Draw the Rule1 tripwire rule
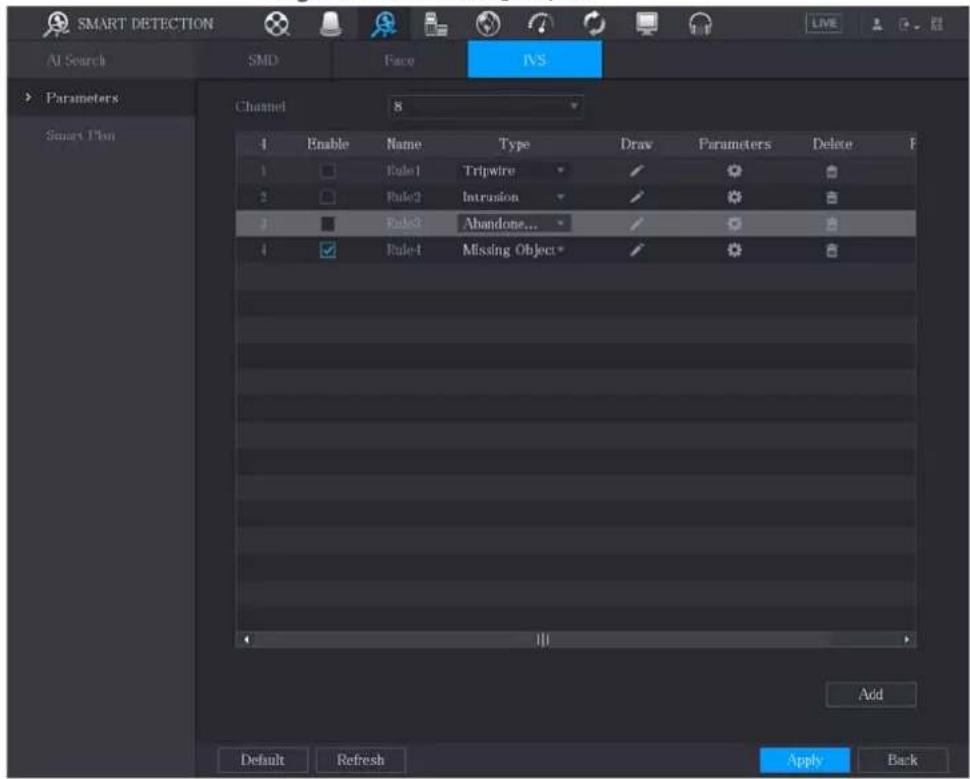The height and width of the screenshot is (779, 970). (x=636, y=171)
